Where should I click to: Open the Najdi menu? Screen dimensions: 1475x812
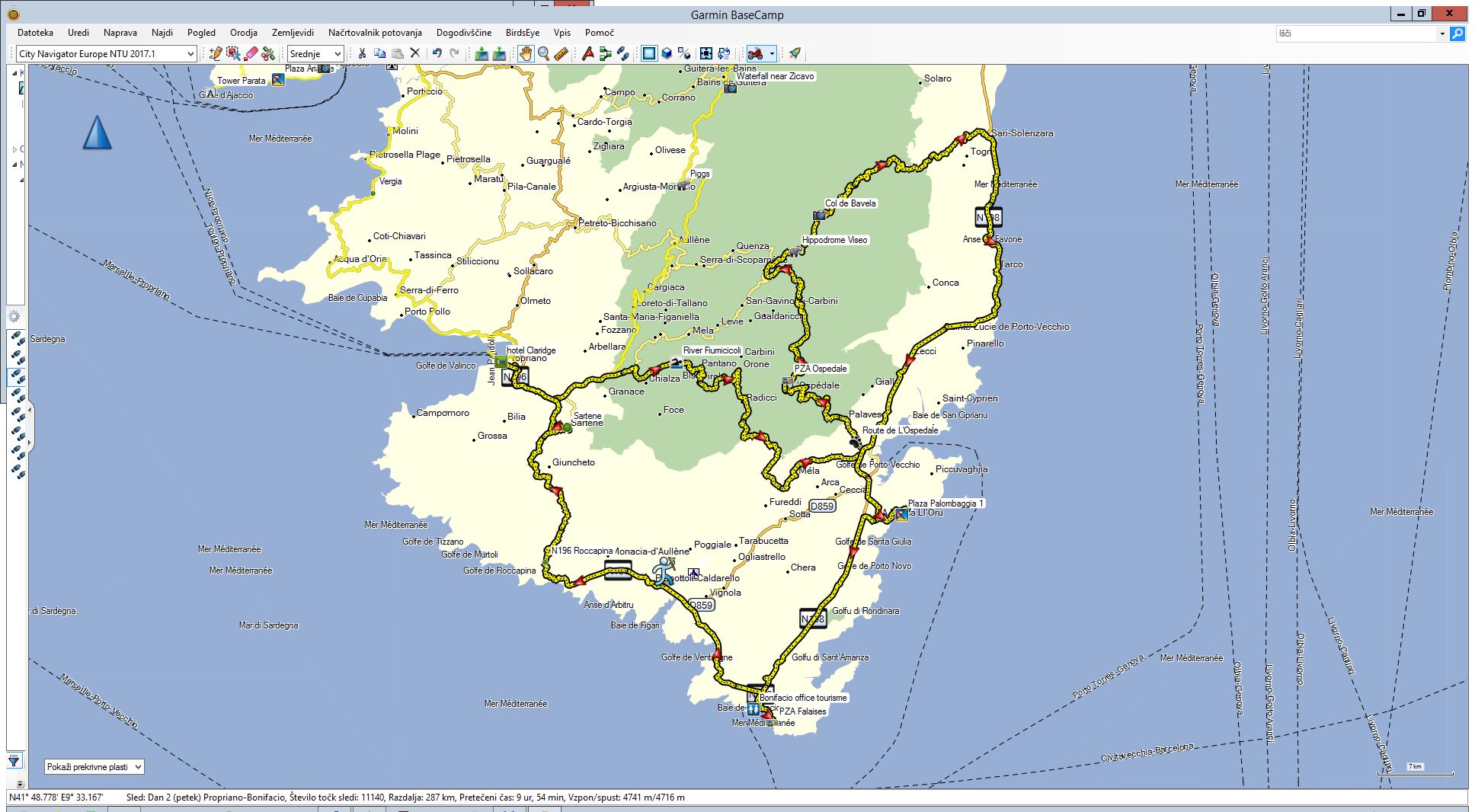pos(162,33)
